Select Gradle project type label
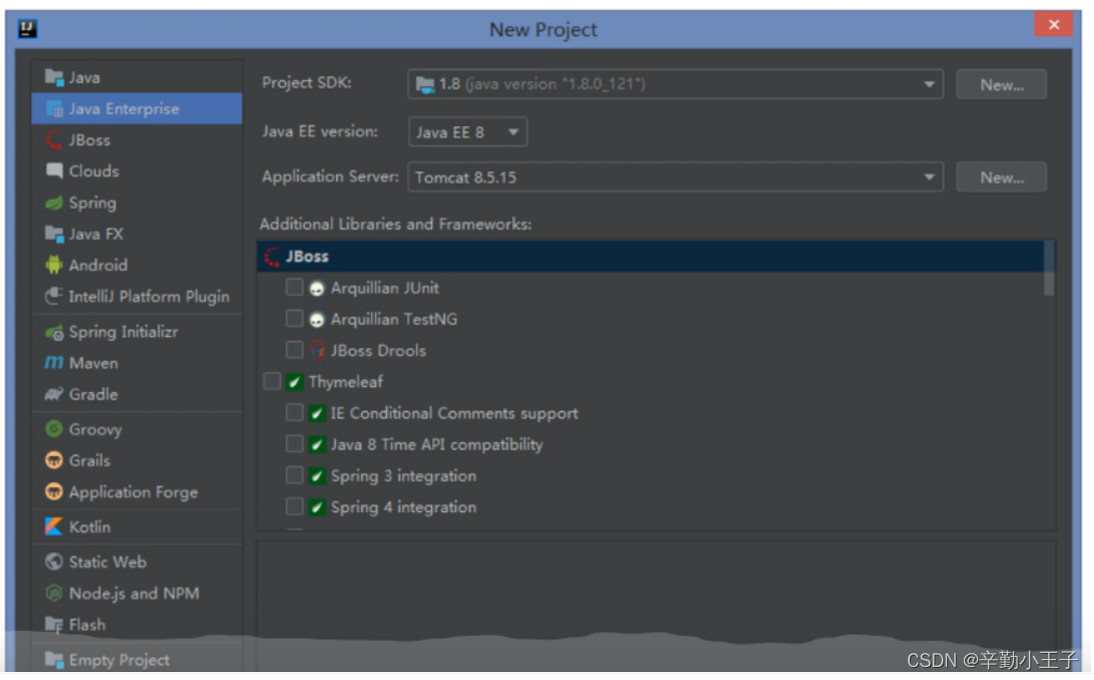Screen dimensions: 1094x680 click(x=93, y=395)
